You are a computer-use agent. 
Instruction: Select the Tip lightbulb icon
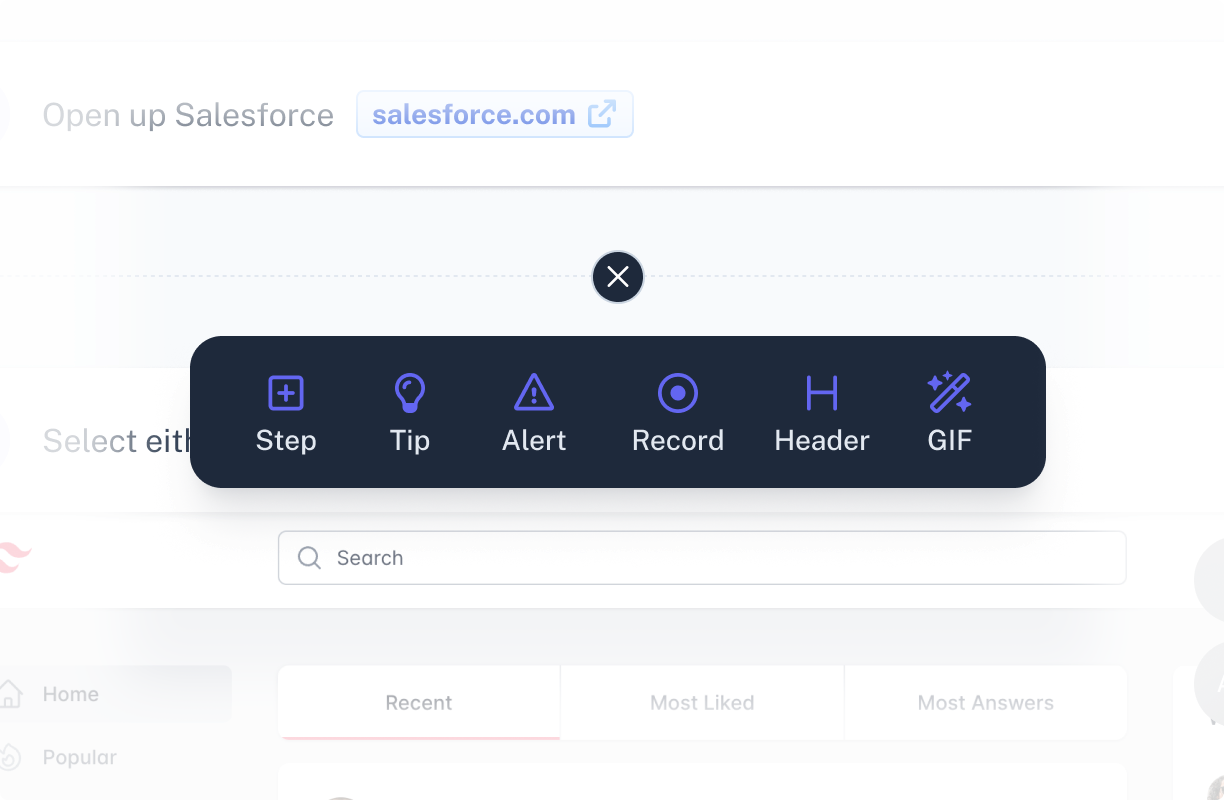tap(410, 393)
